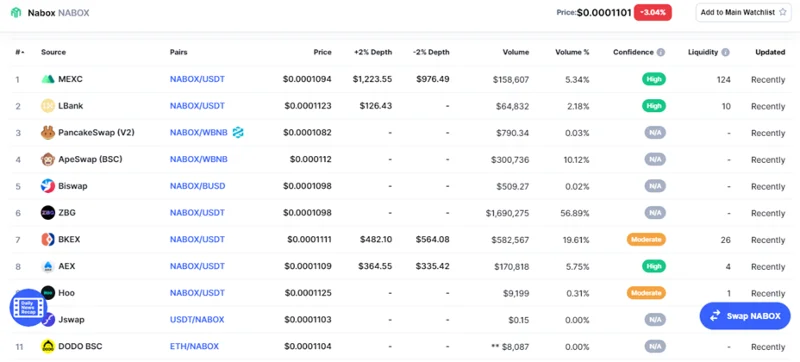
Task: Click the ZBG source name
Action: tap(67, 213)
